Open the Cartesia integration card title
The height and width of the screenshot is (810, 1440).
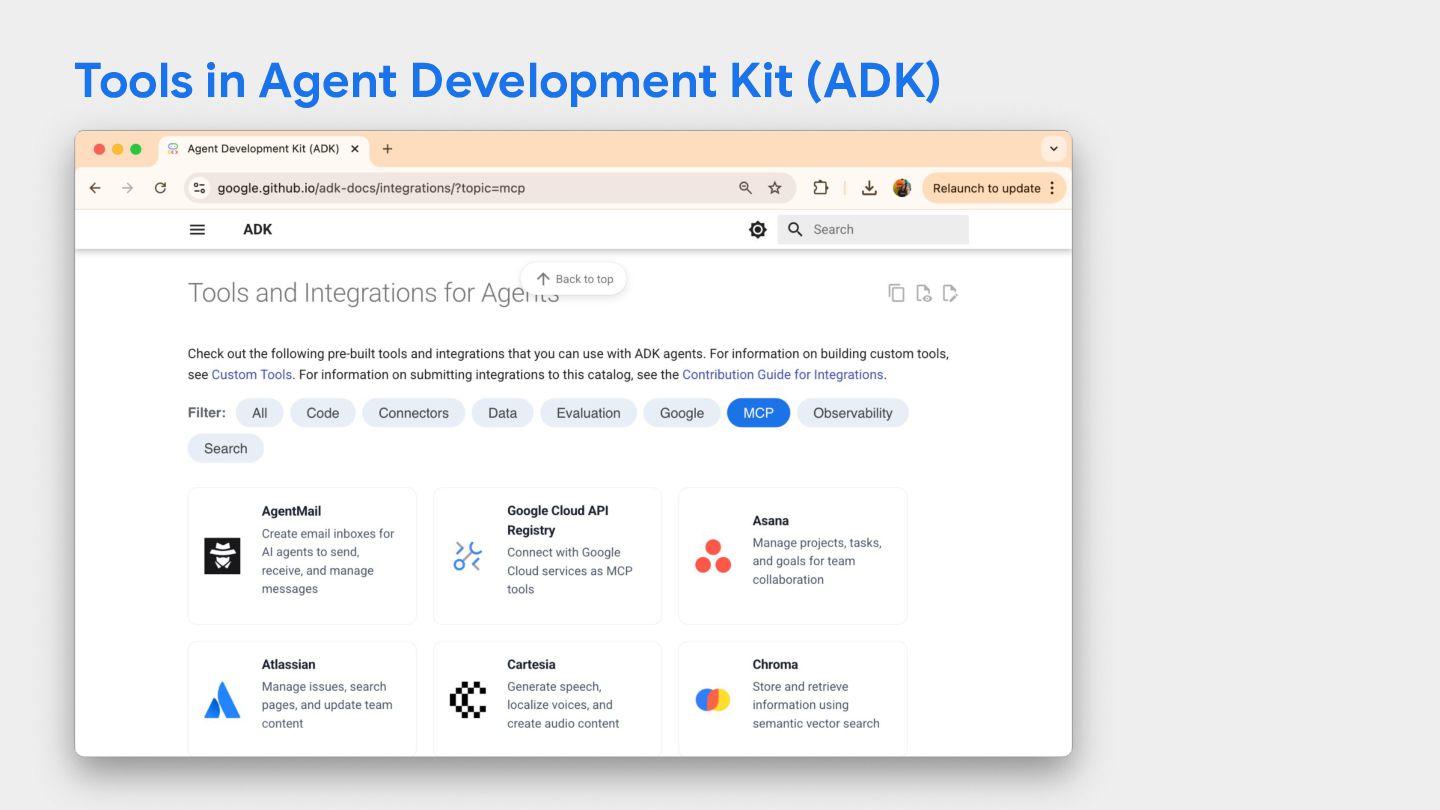tap(531, 664)
